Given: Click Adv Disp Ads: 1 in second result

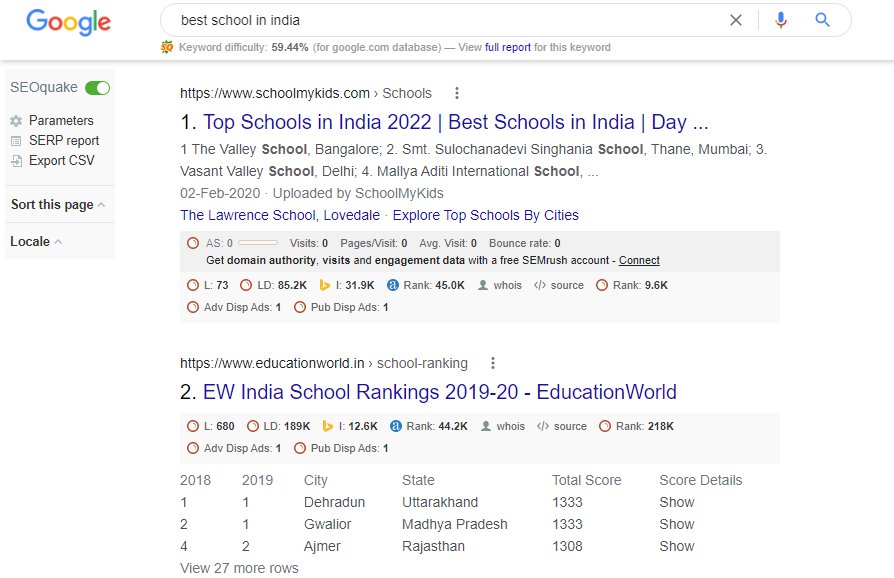Looking at the screenshot, I should point(242,448).
